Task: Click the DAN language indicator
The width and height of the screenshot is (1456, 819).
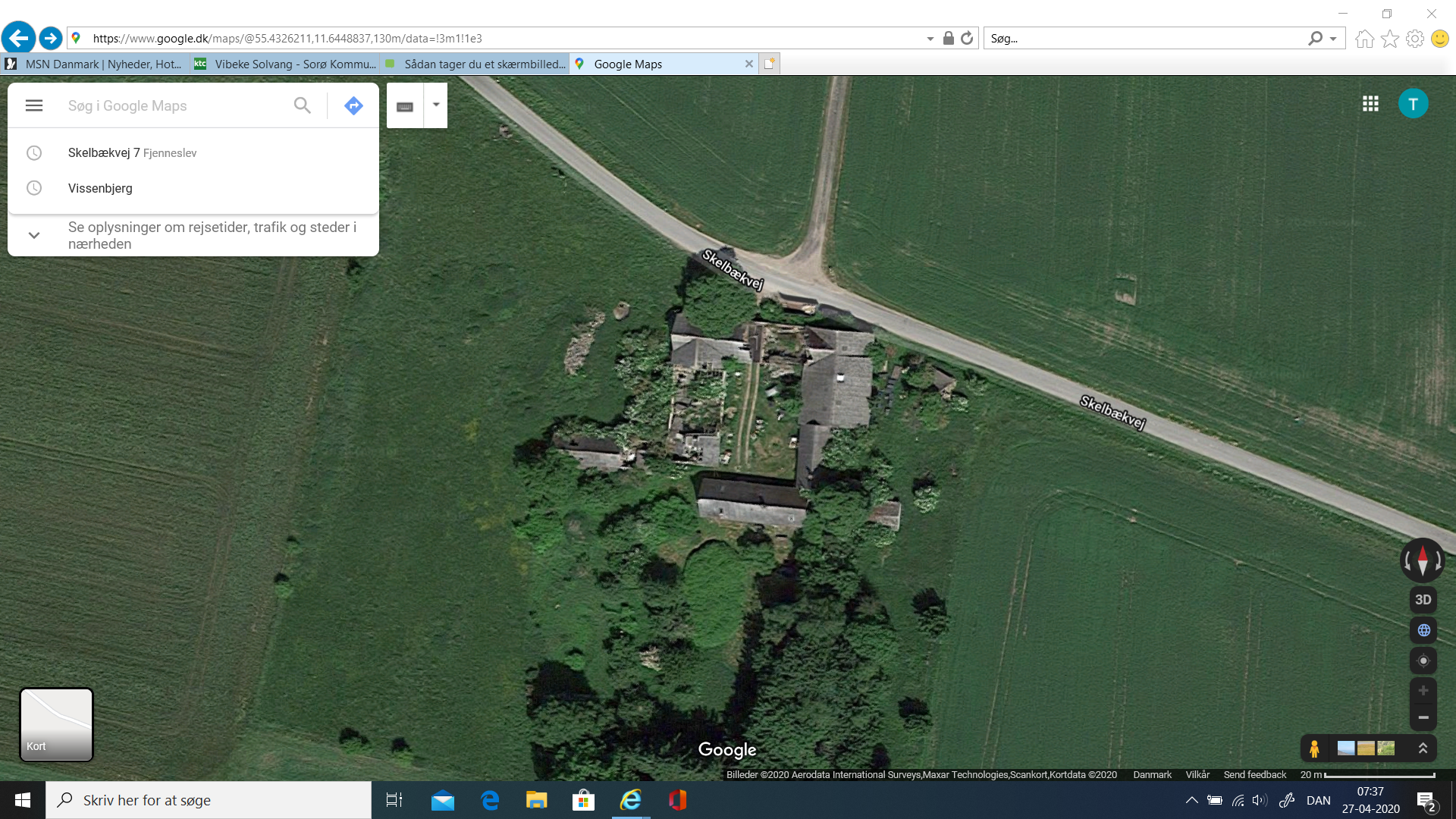Action: pyautogui.click(x=1318, y=800)
